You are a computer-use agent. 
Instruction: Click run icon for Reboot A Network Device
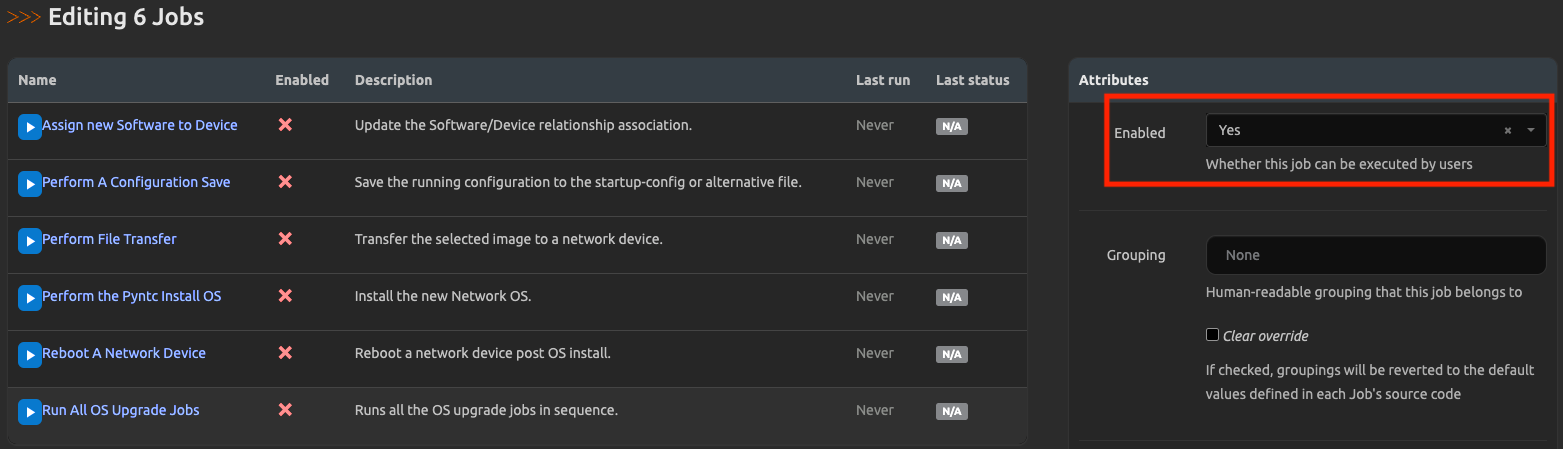tap(29, 354)
